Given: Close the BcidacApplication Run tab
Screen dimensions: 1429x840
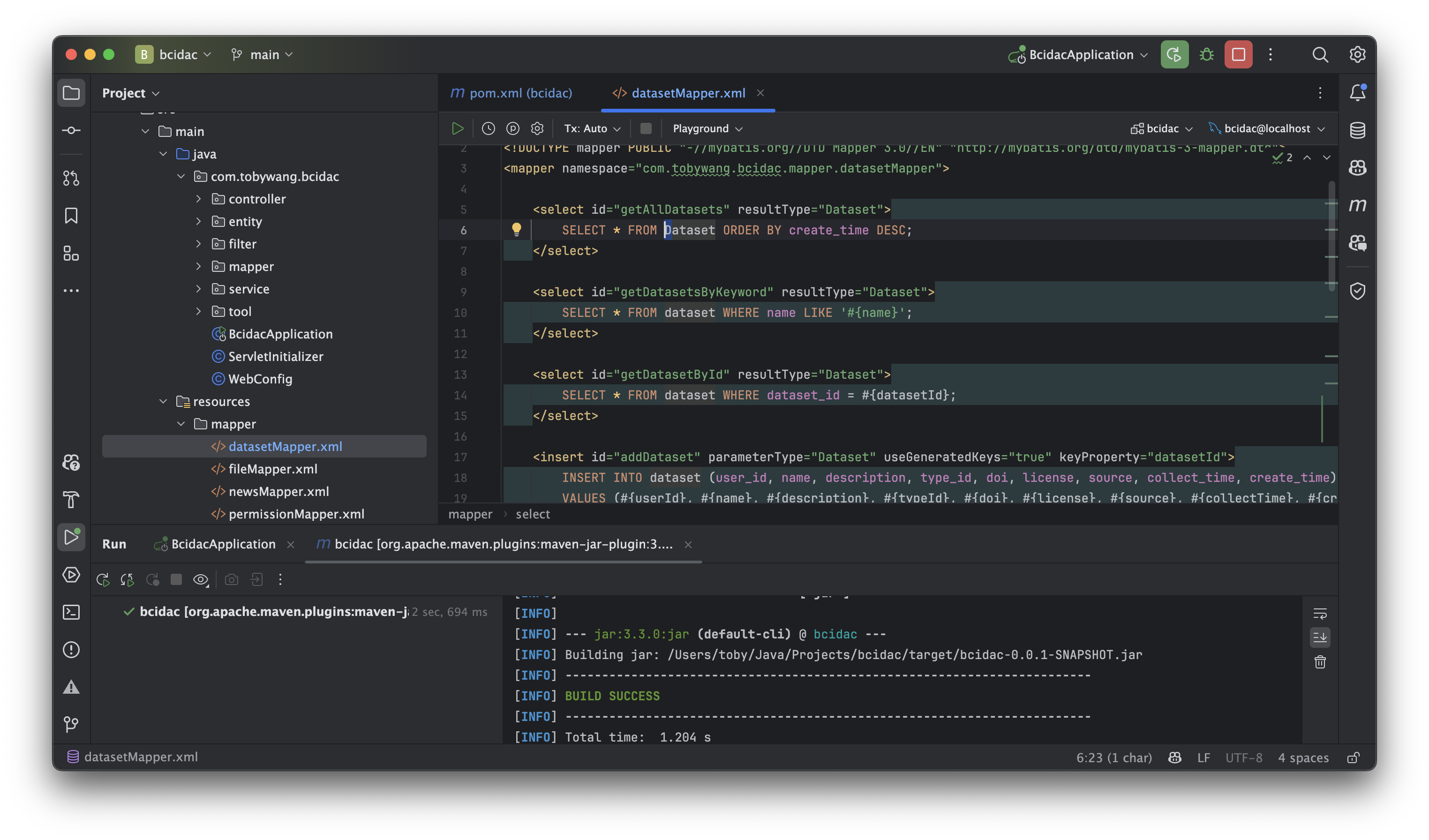Looking at the screenshot, I should (290, 545).
